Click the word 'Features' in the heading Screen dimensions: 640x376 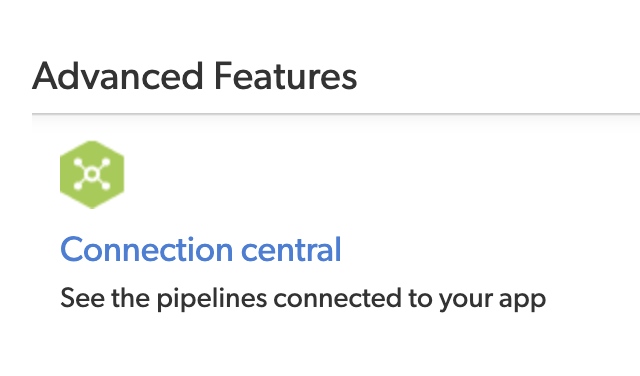click(286, 76)
